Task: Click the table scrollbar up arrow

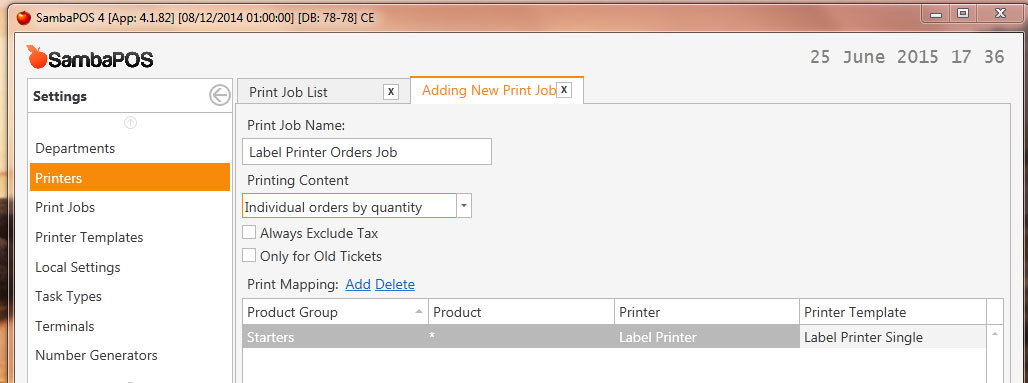Action: (x=995, y=334)
